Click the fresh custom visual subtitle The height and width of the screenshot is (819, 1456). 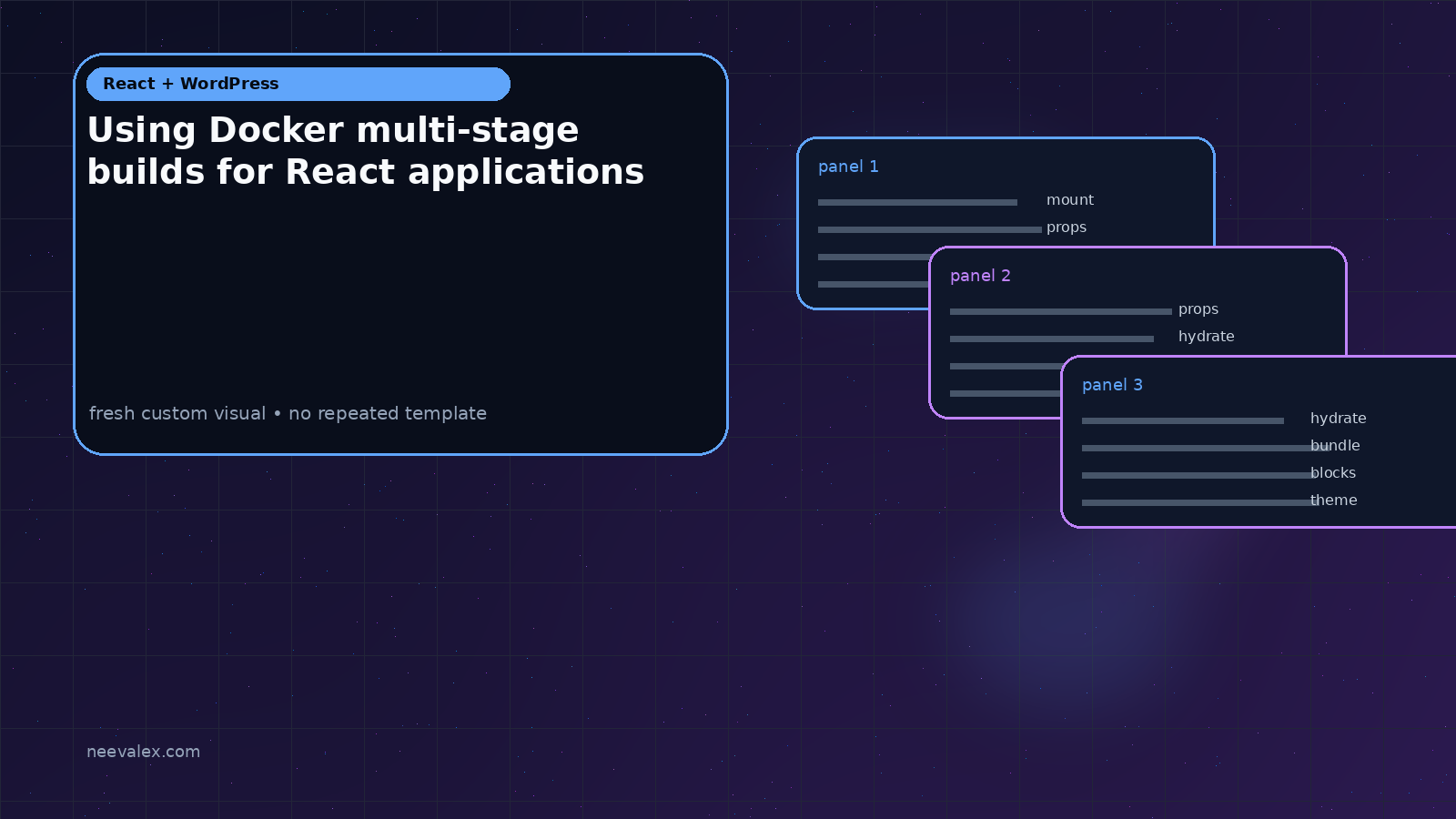click(288, 413)
